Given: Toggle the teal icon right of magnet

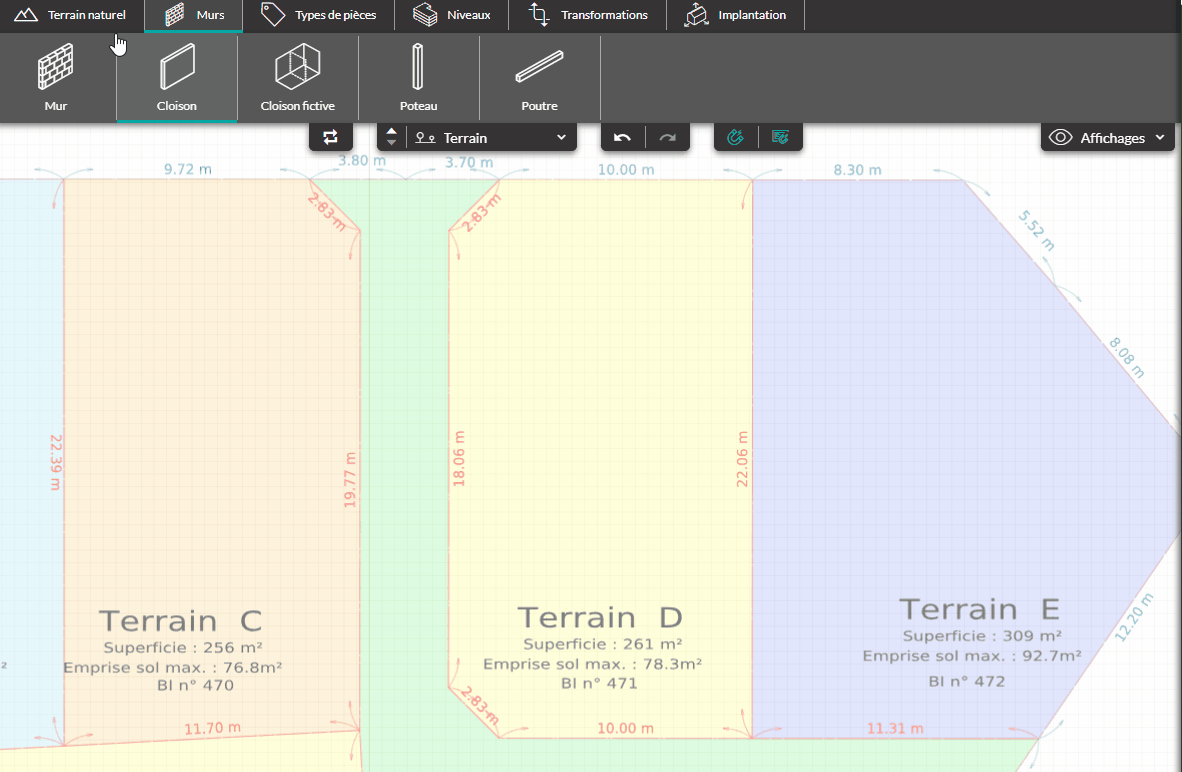Looking at the screenshot, I should [781, 138].
